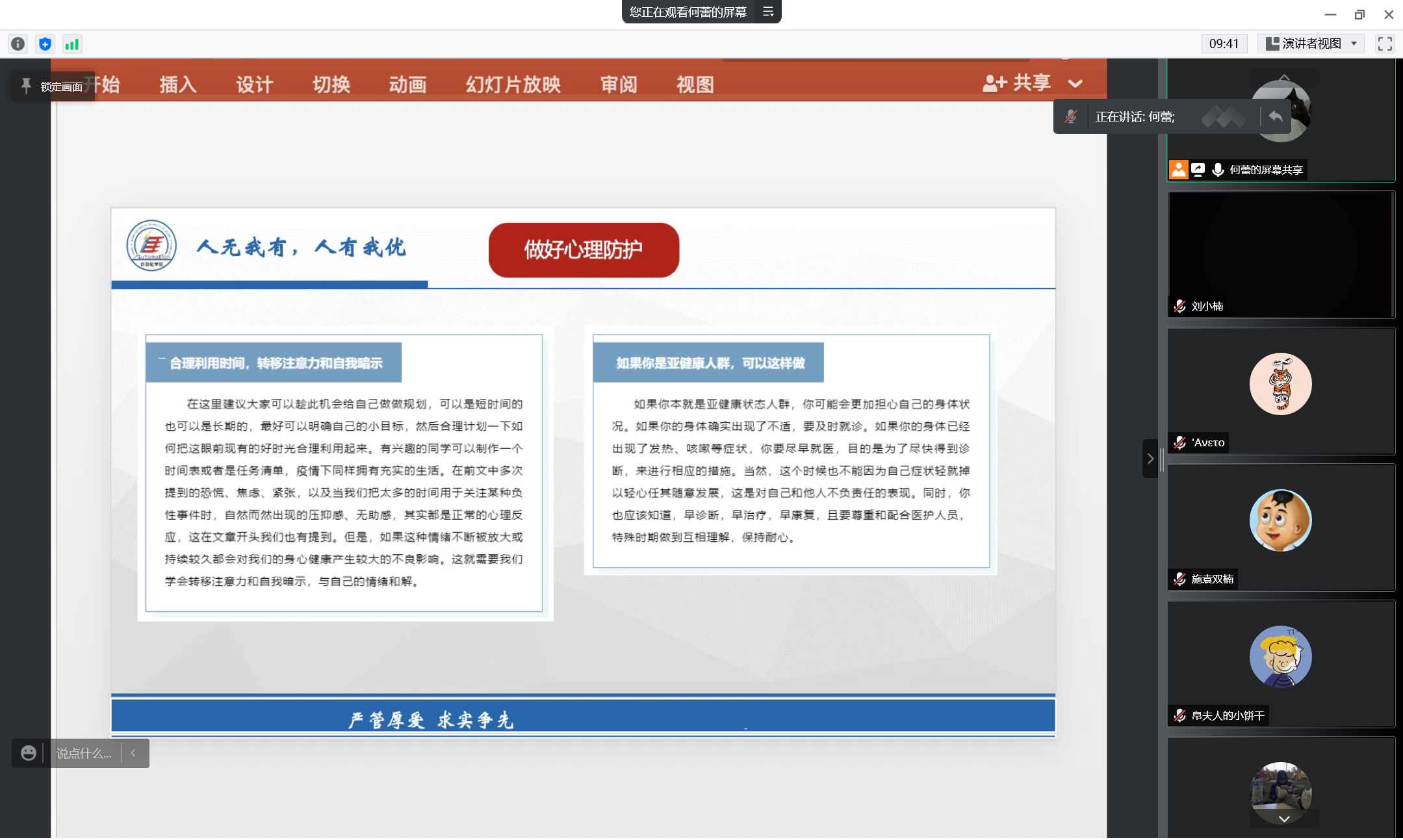Click muted microphone icon beside 刘小楠
The width and height of the screenshot is (1403, 840).
click(1179, 306)
